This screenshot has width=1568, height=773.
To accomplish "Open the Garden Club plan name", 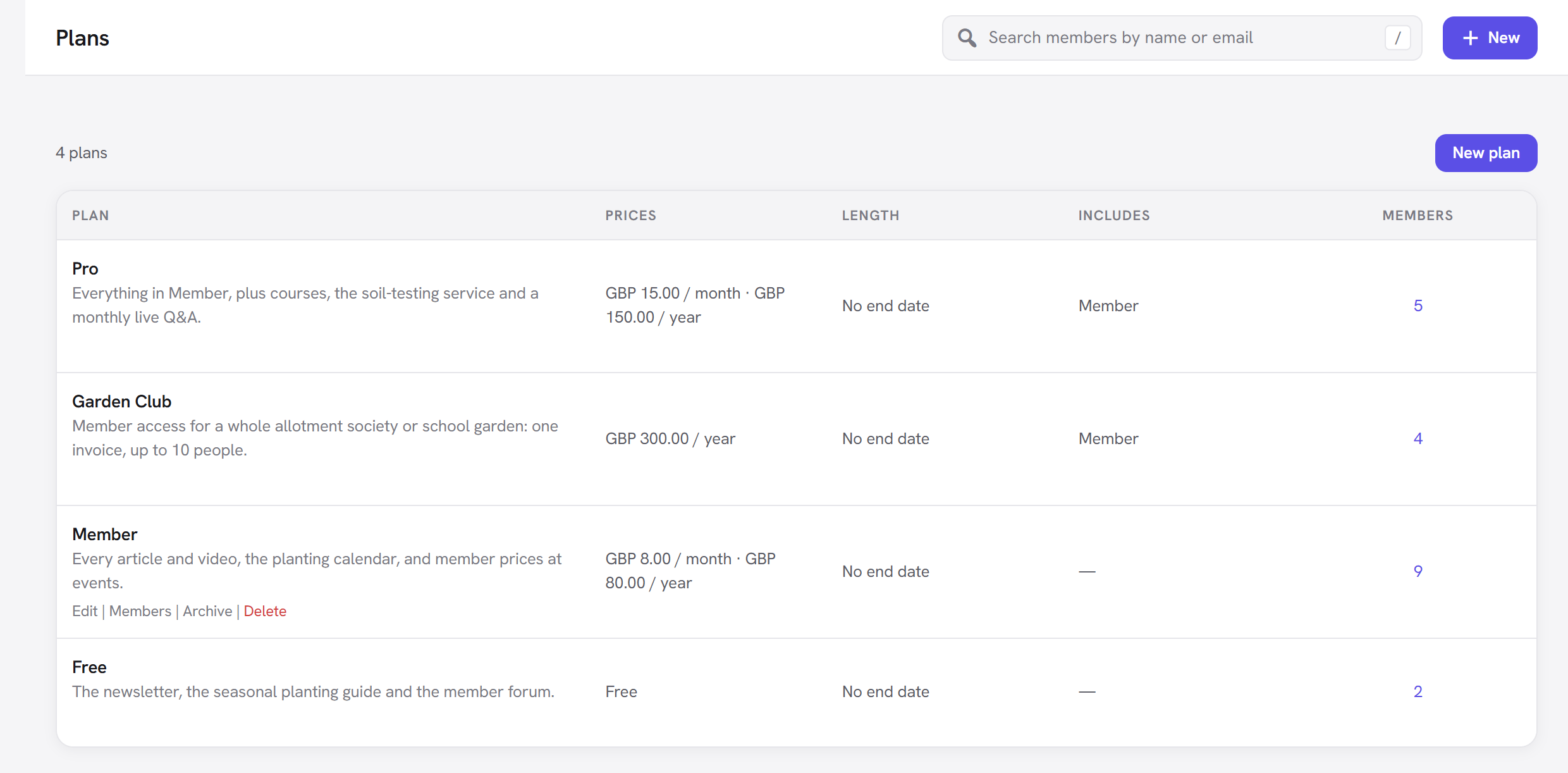I will (x=122, y=402).
